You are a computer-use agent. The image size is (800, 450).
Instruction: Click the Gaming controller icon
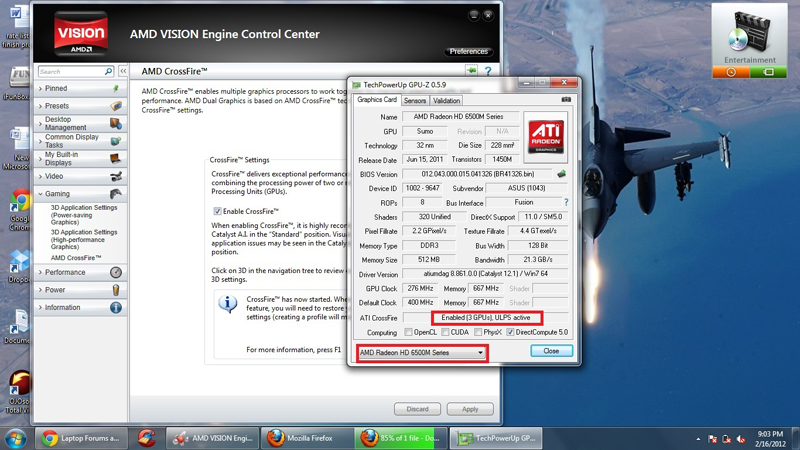click(116, 194)
